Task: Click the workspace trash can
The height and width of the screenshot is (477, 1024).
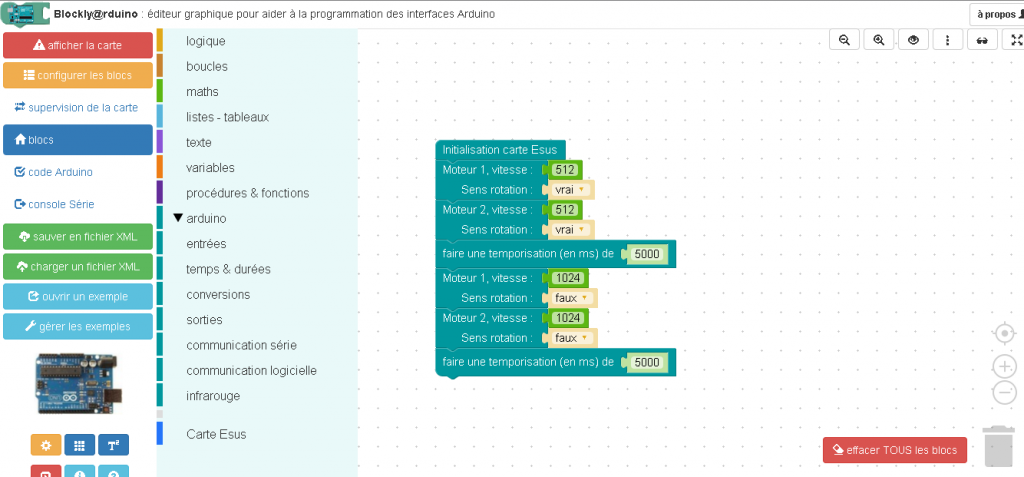Action: click(x=998, y=447)
